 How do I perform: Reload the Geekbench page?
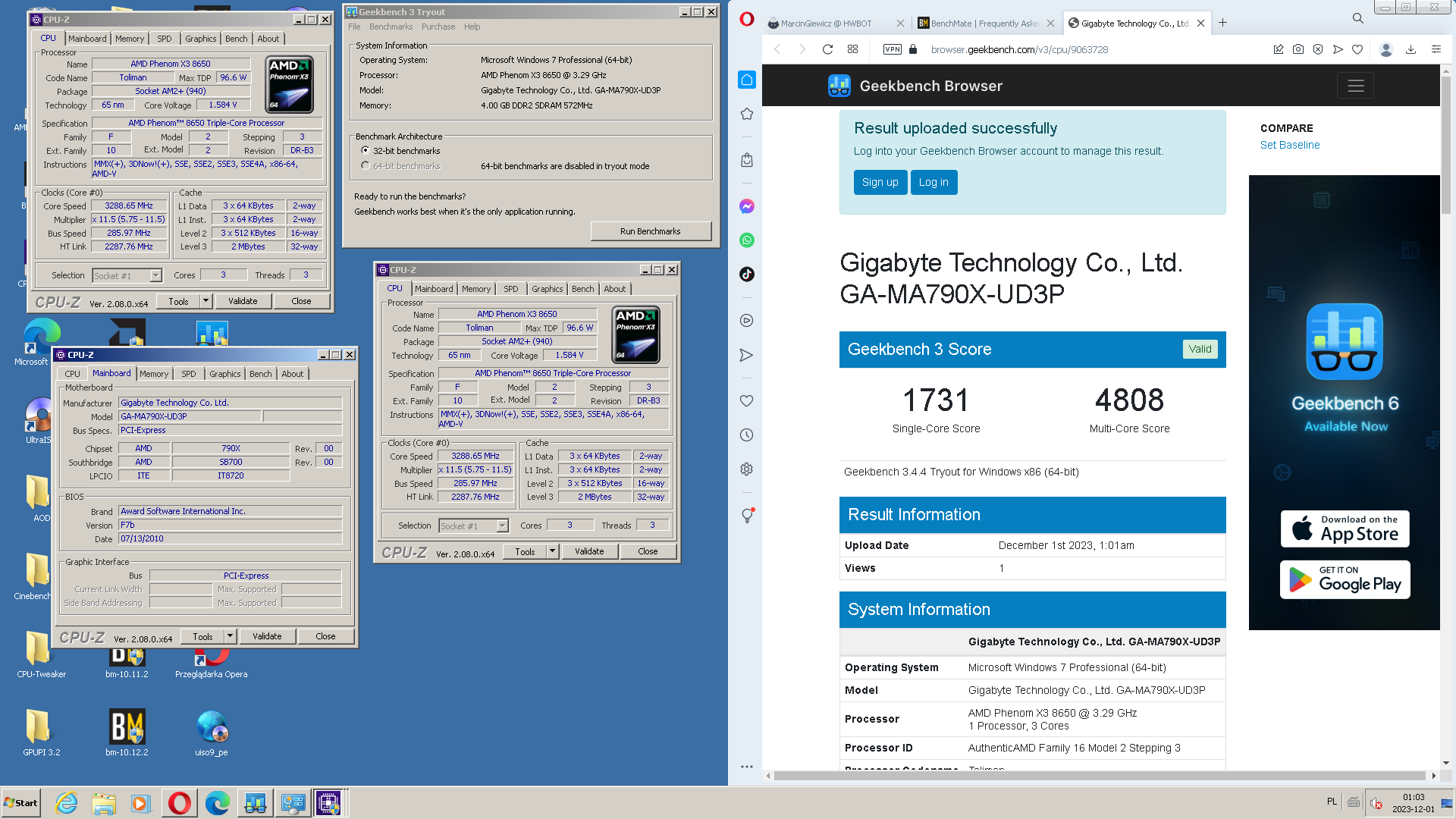point(828,49)
